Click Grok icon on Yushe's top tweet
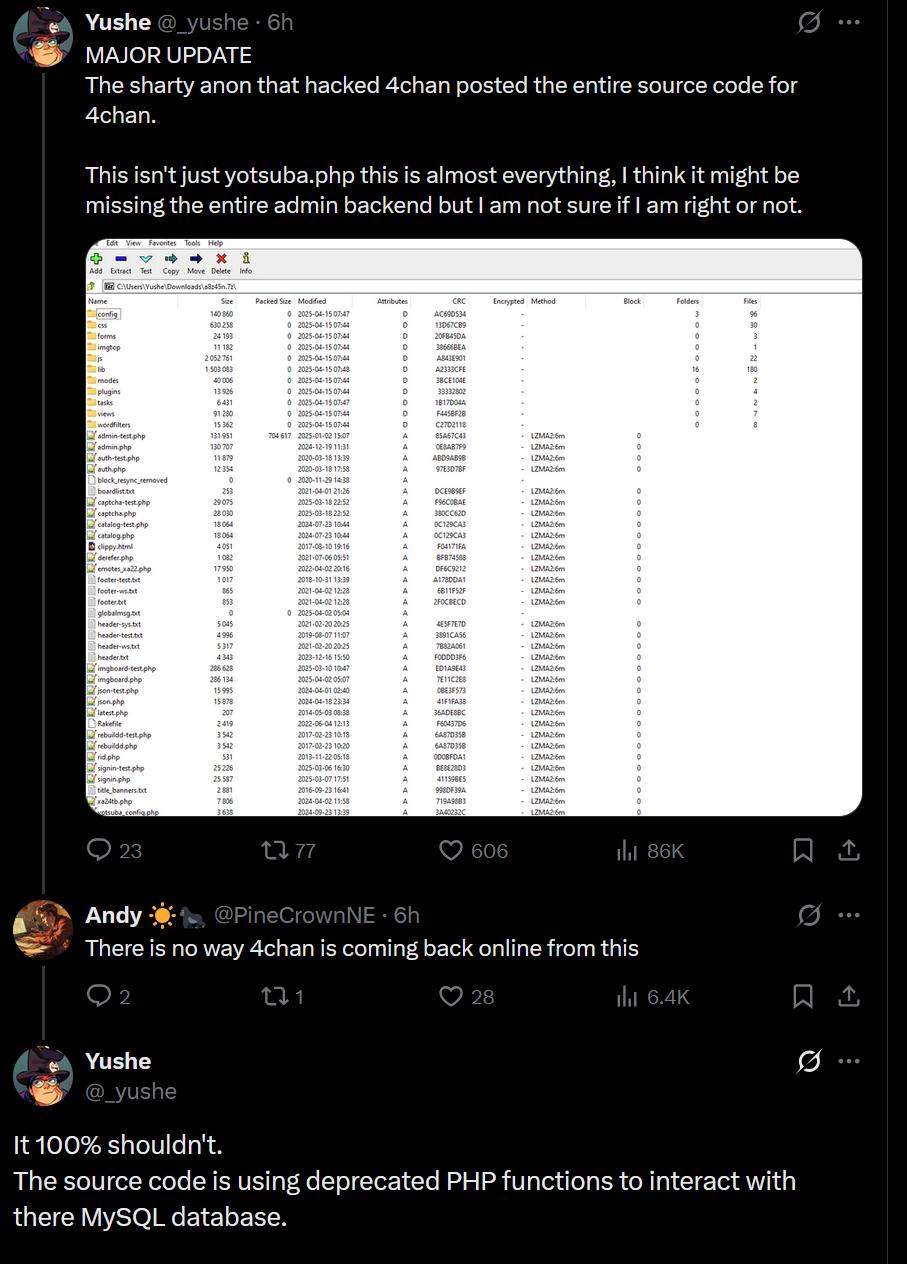This screenshot has height=1264, width=907. [809, 22]
